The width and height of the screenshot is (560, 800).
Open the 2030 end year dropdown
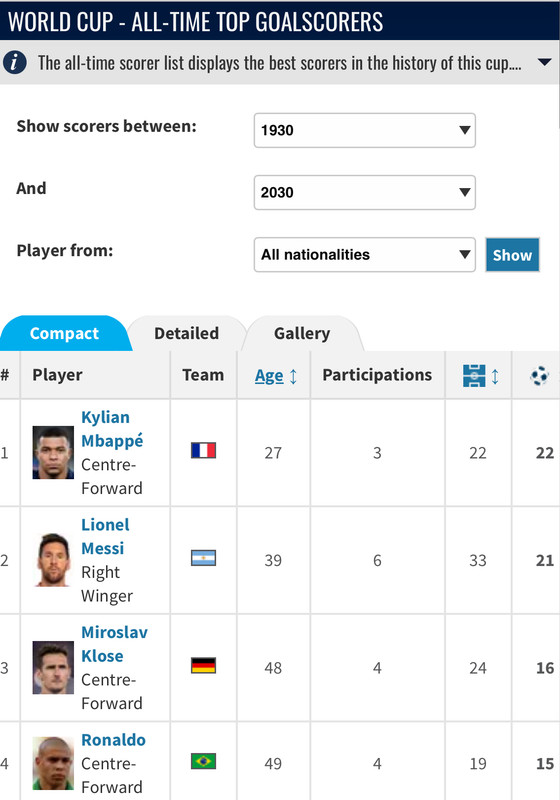pyautogui.click(x=365, y=192)
